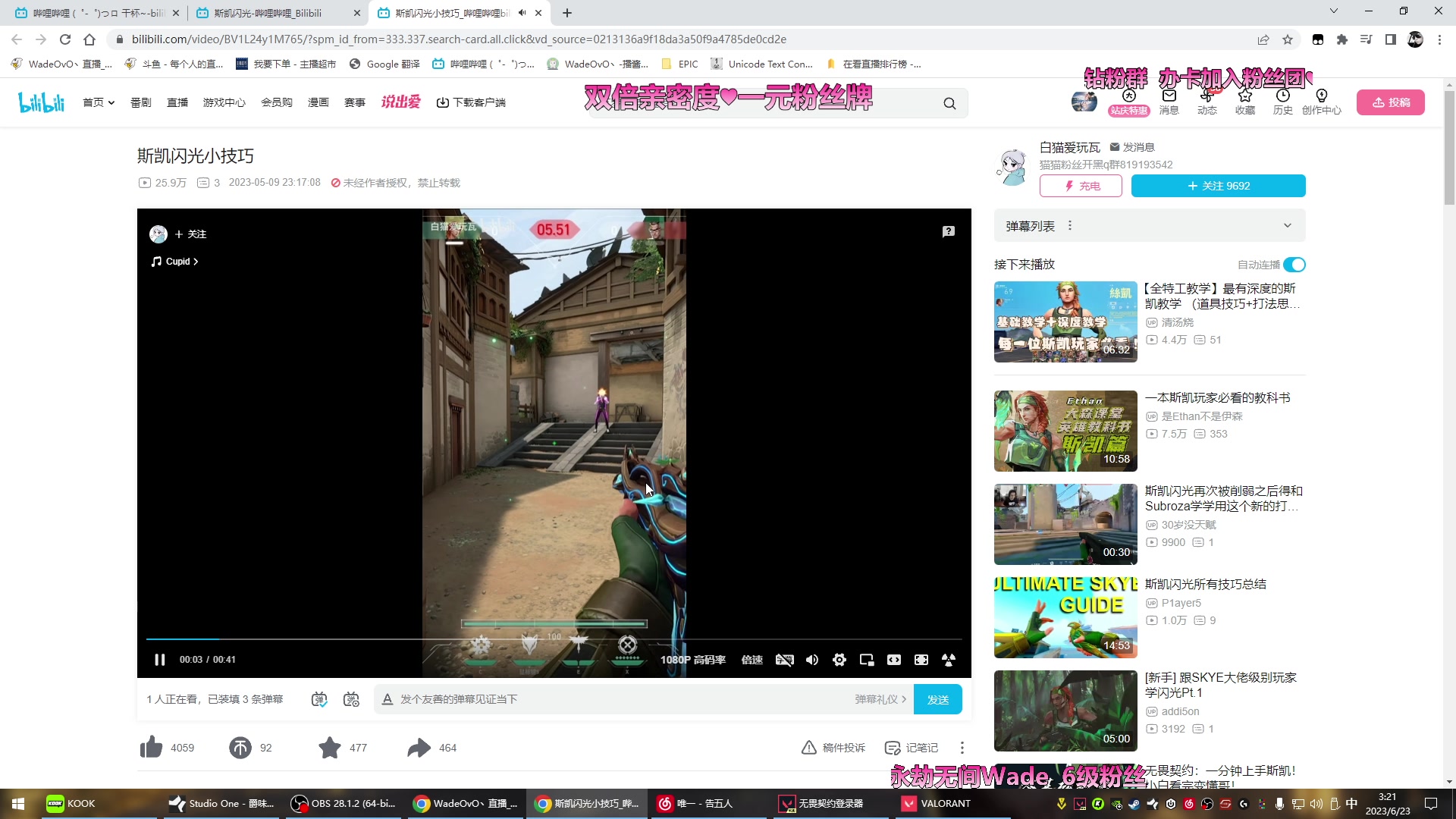Screen dimensions: 1456x819
Task: Mute the video player volume
Action: (812, 660)
